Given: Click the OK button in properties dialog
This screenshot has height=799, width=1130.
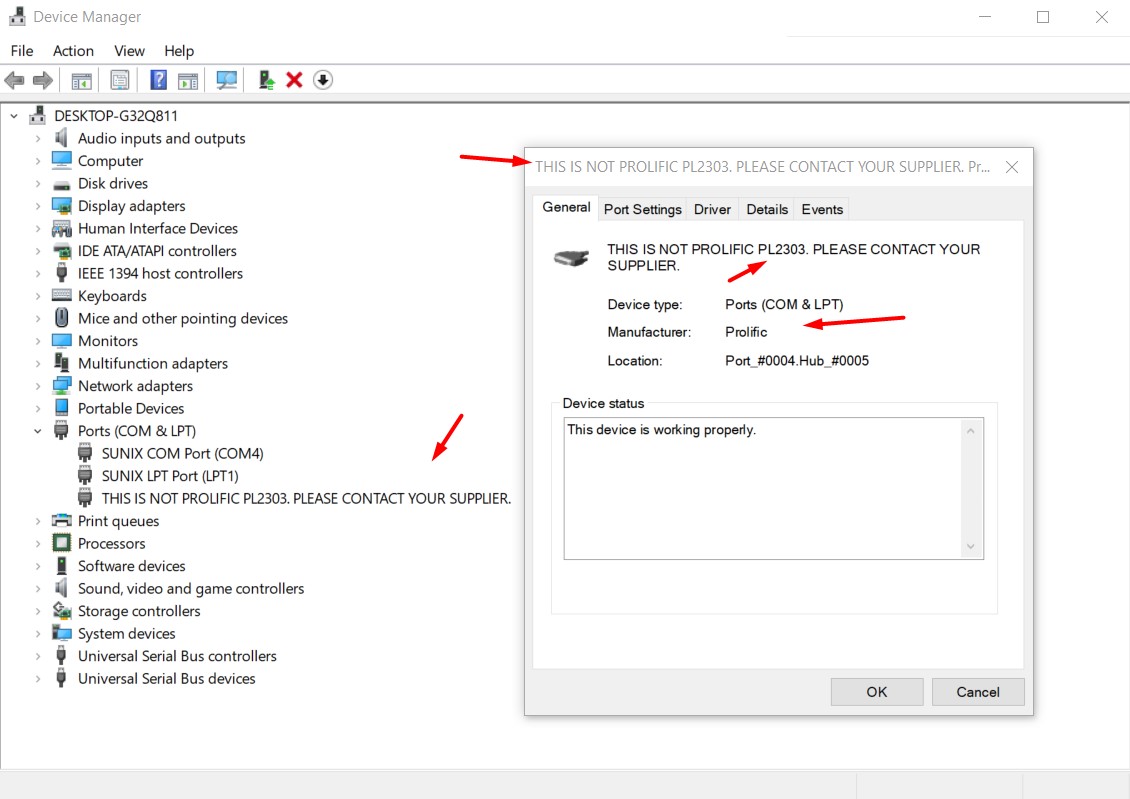Looking at the screenshot, I should coord(876,692).
